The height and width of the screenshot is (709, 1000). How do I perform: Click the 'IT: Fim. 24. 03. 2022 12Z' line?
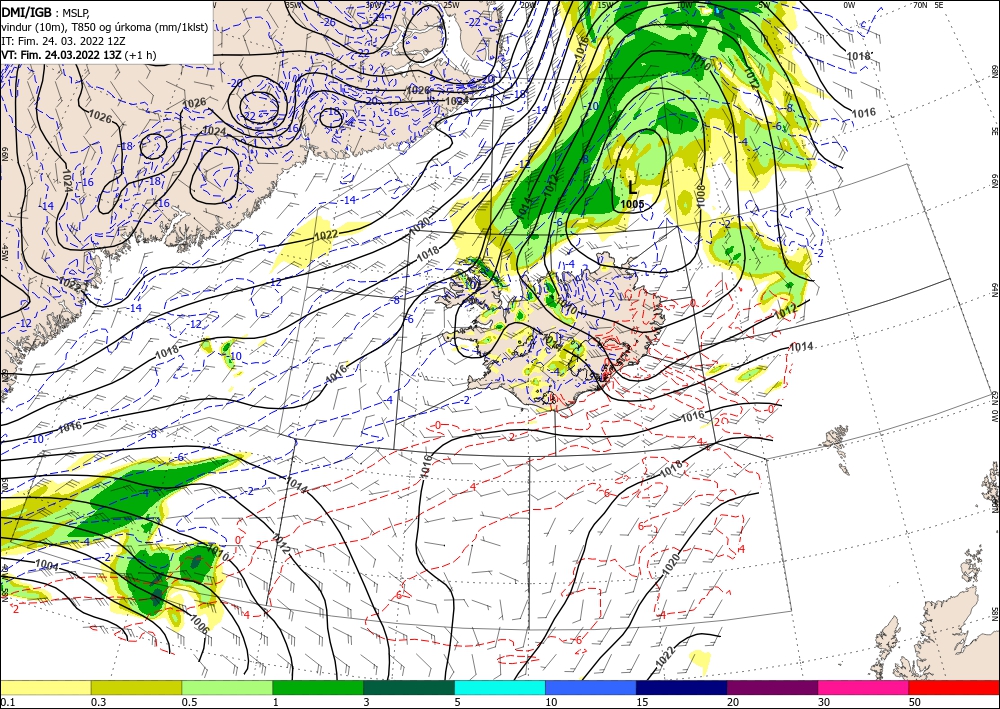[63, 41]
